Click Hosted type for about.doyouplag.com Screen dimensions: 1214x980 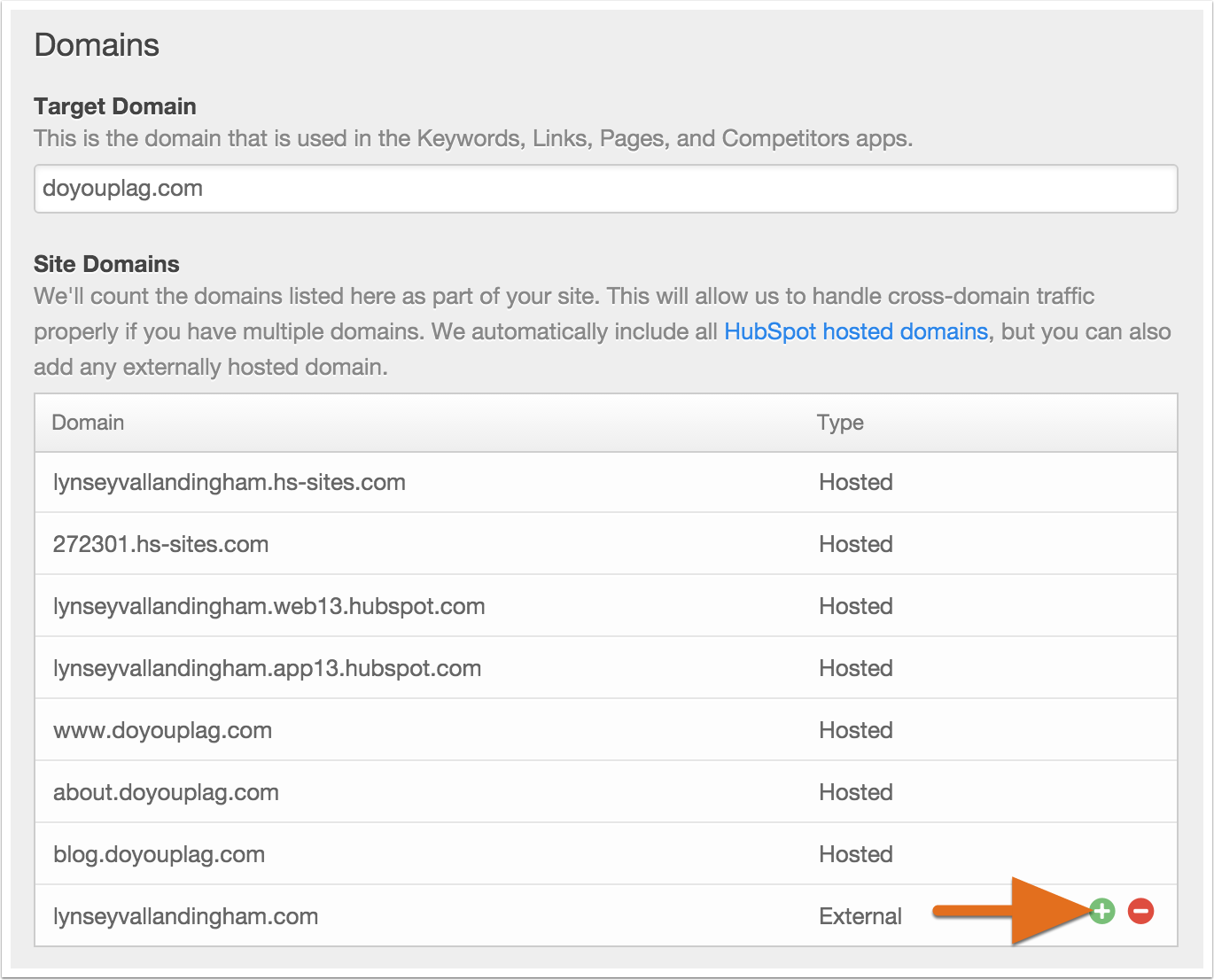pos(856,792)
